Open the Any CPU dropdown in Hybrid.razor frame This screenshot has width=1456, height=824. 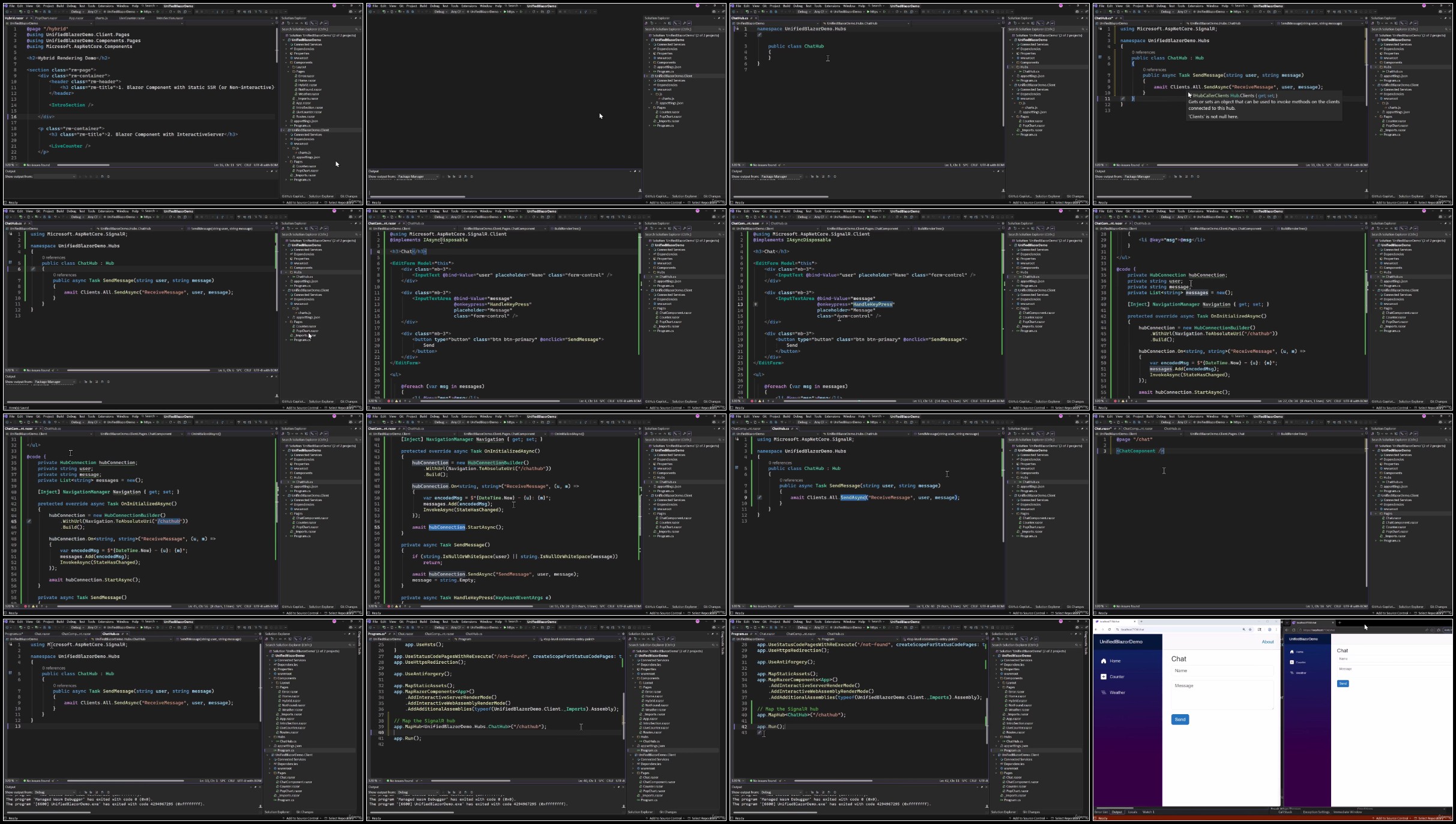point(94,11)
